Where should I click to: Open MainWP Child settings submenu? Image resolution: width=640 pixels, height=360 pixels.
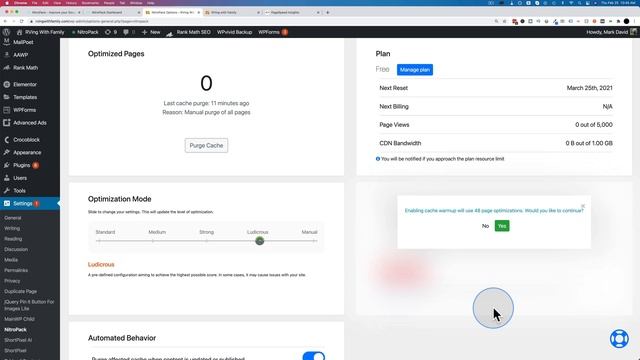tap(19, 319)
